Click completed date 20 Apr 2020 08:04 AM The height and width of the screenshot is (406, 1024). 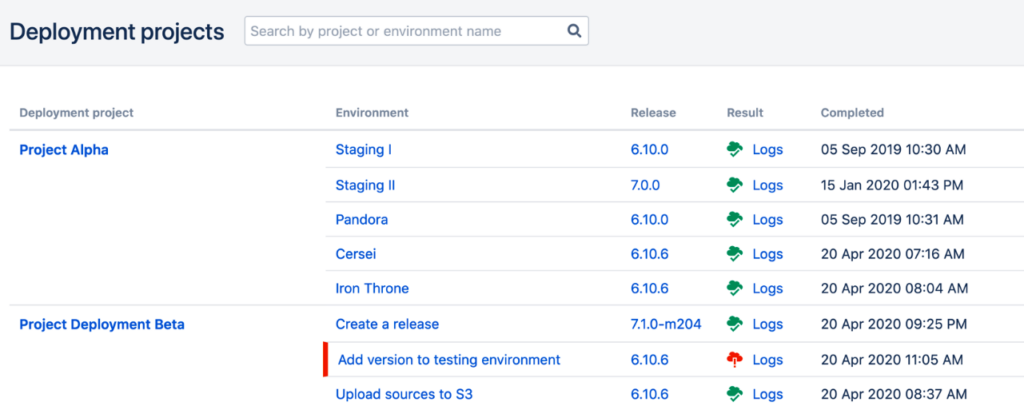(x=894, y=288)
